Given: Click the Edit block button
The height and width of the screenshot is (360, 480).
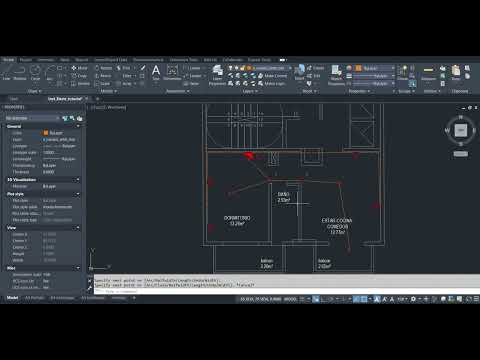Looking at the screenshot, I should click(313, 76).
